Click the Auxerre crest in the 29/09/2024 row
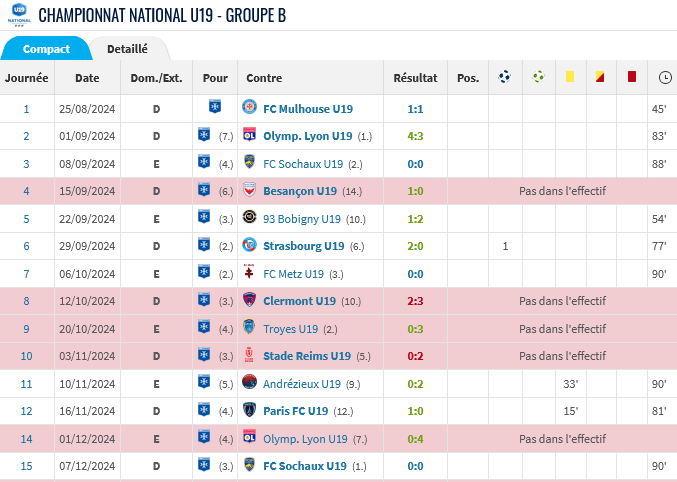Screen dimensions: 677x482 click(x=204, y=244)
